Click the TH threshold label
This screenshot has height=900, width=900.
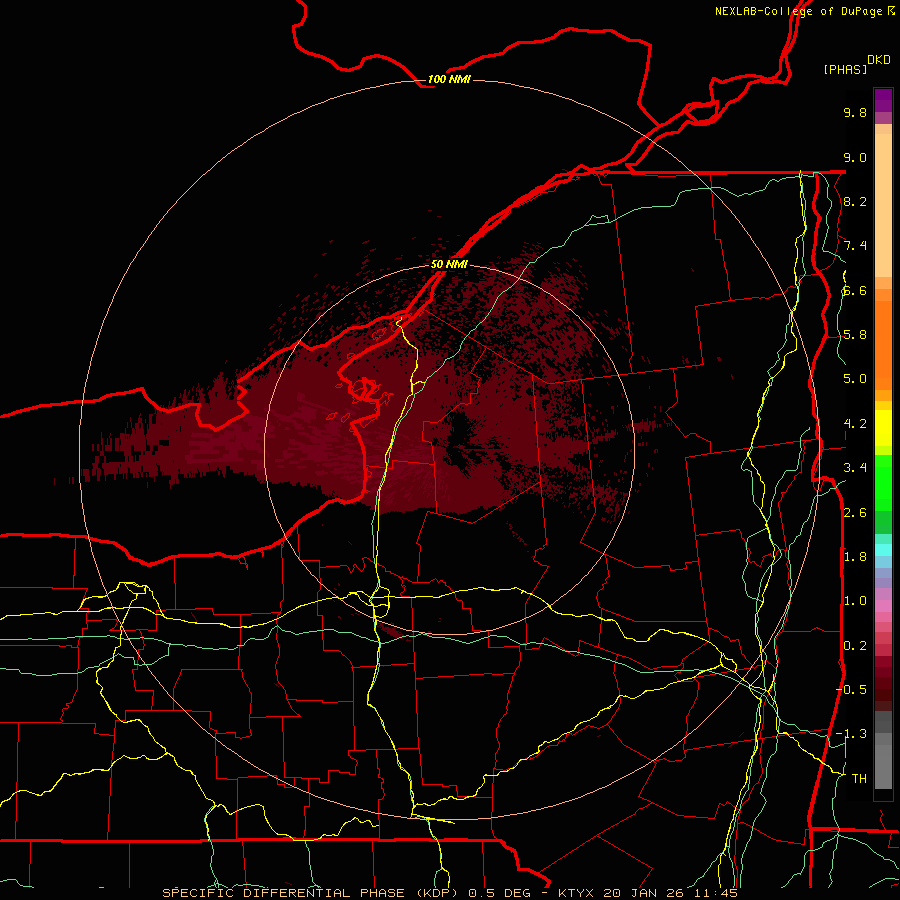[859, 779]
